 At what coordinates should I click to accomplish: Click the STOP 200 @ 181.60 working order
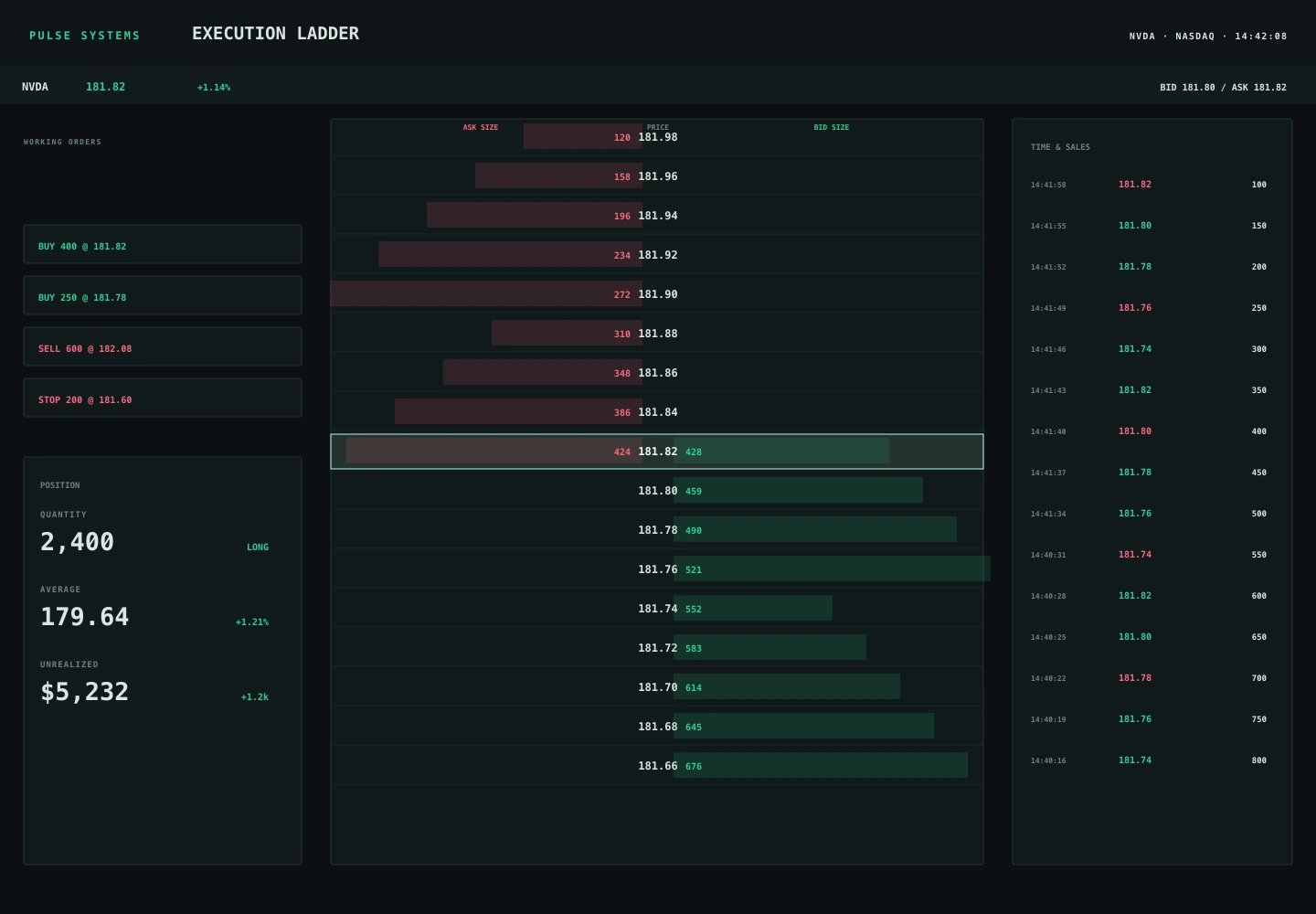click(163, 398)
